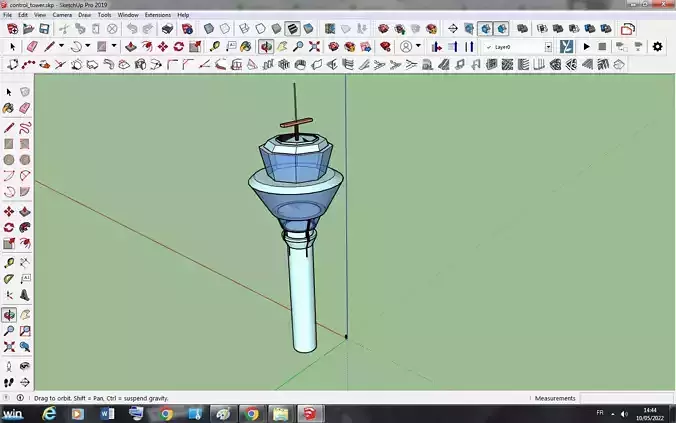
Task: Switch to Shaded With Textures style
Action: click(292, 29)
